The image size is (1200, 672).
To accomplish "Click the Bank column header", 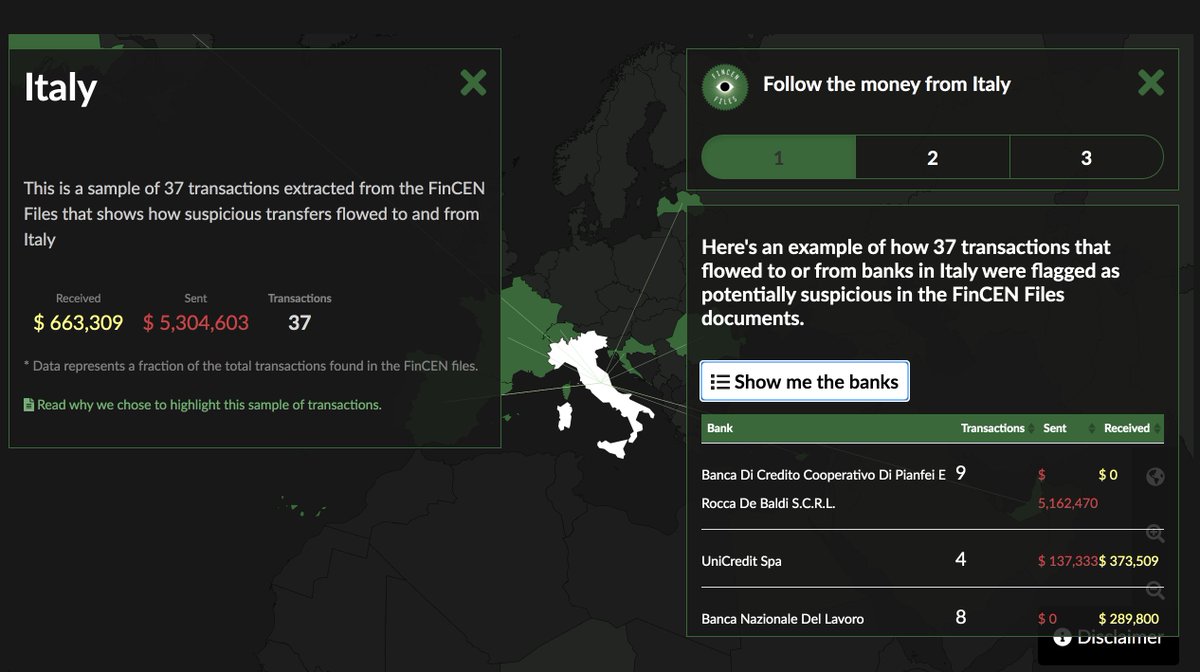I will 720,428.
